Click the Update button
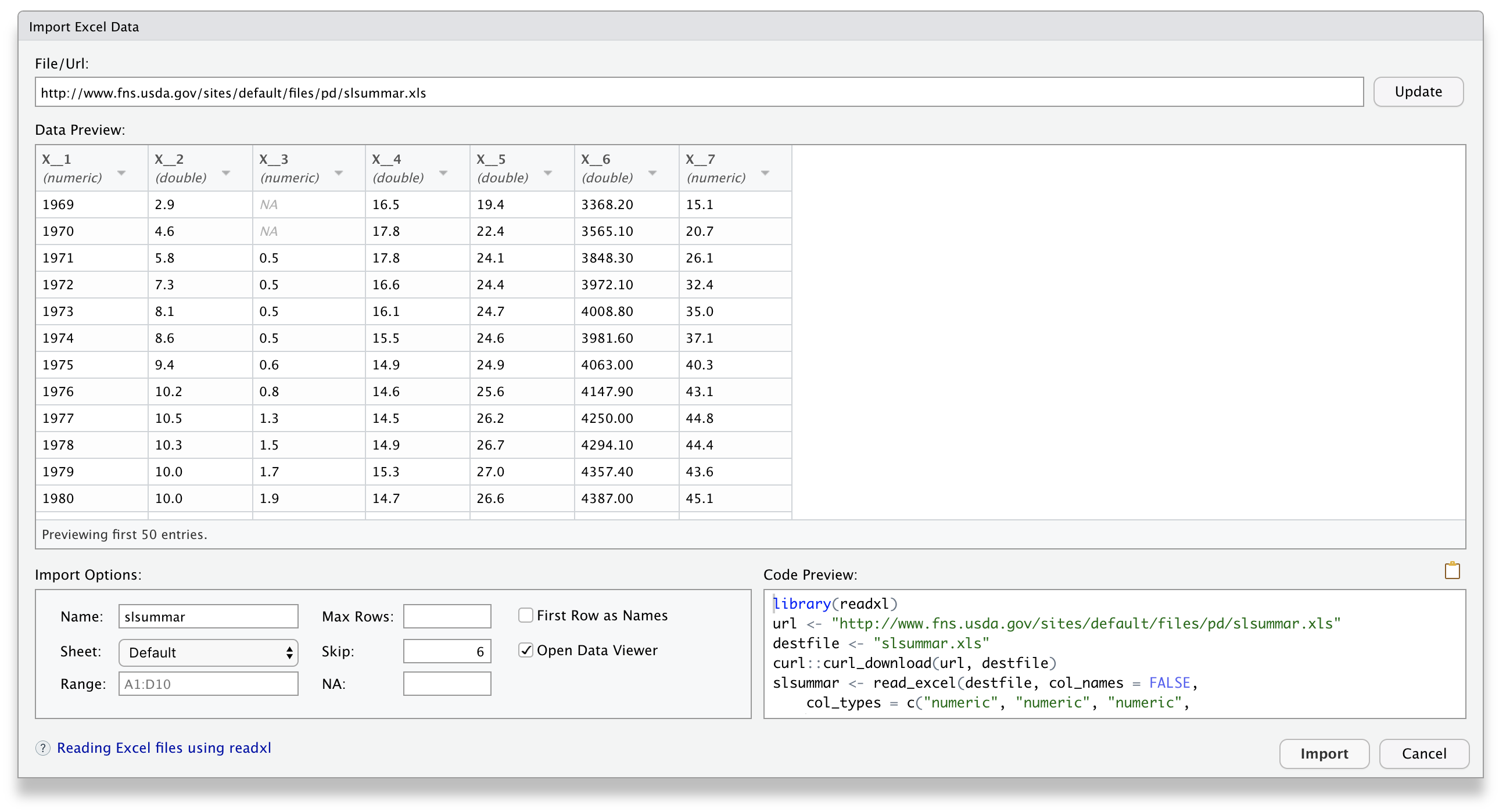The height and width of the screenshot is (812, 1499). pos(1419,91)
